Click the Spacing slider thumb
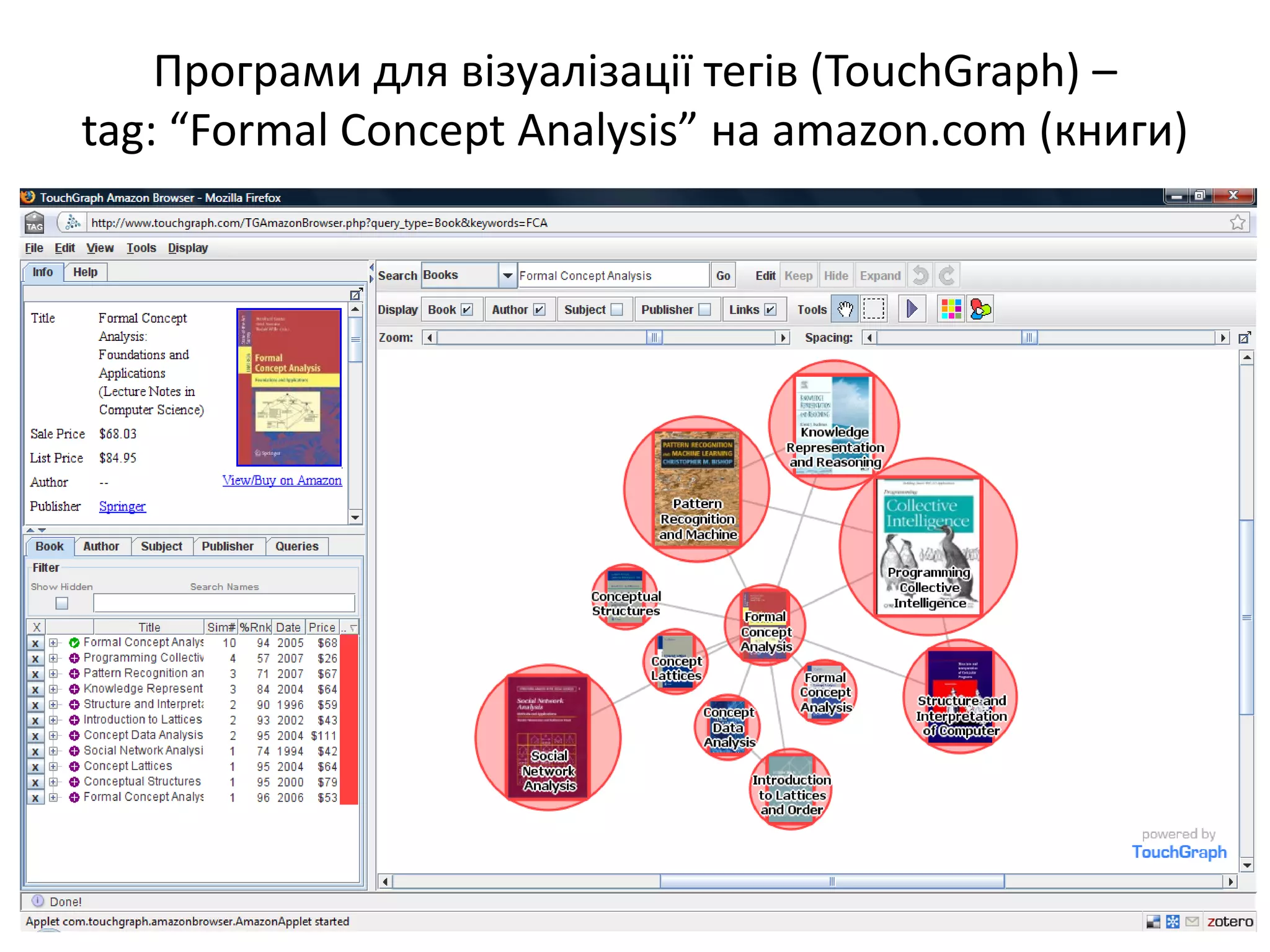Viewport: 1270px width, 952px height. (1029, 338)
